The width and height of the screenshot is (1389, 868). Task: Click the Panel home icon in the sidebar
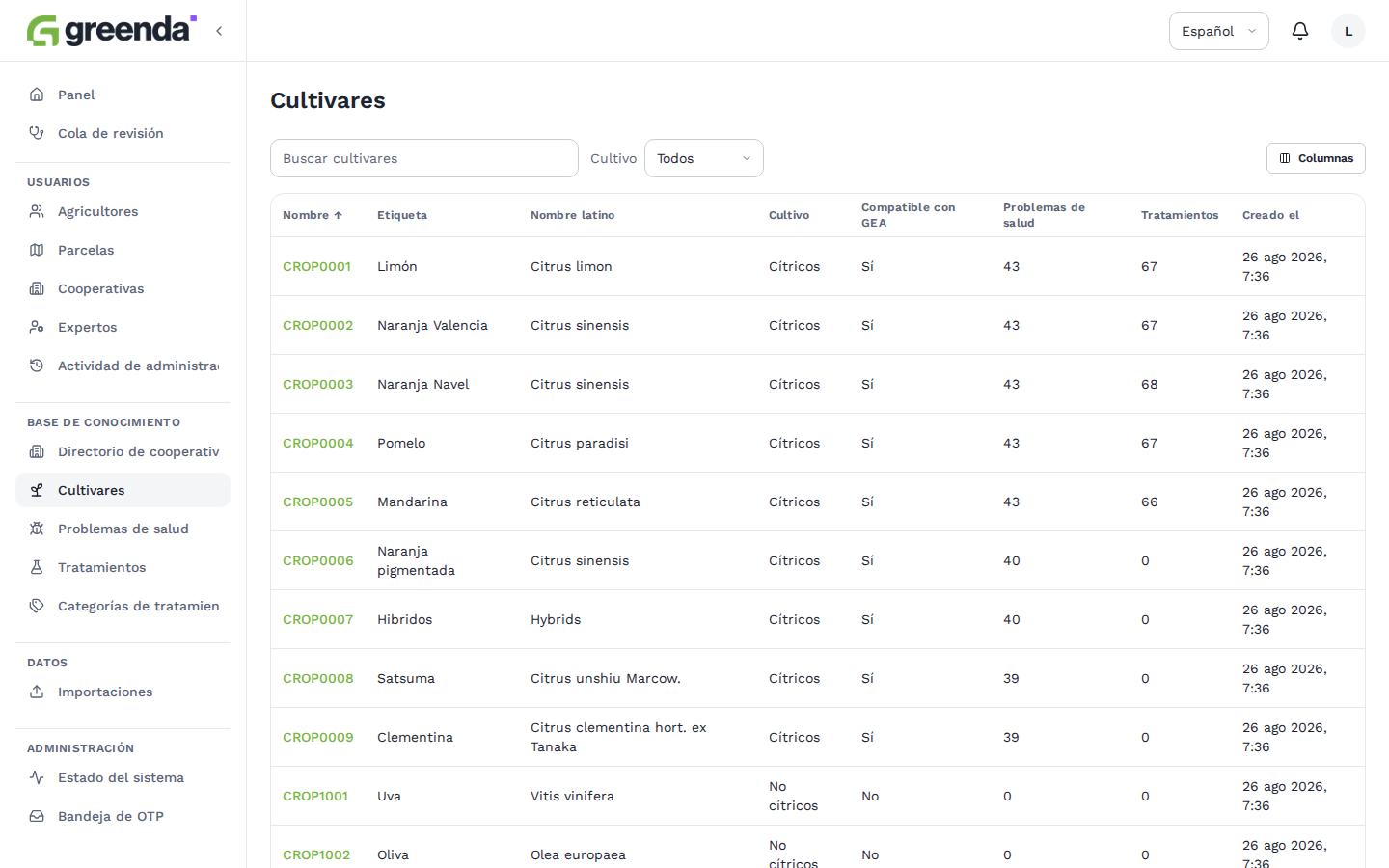point(37,95)
